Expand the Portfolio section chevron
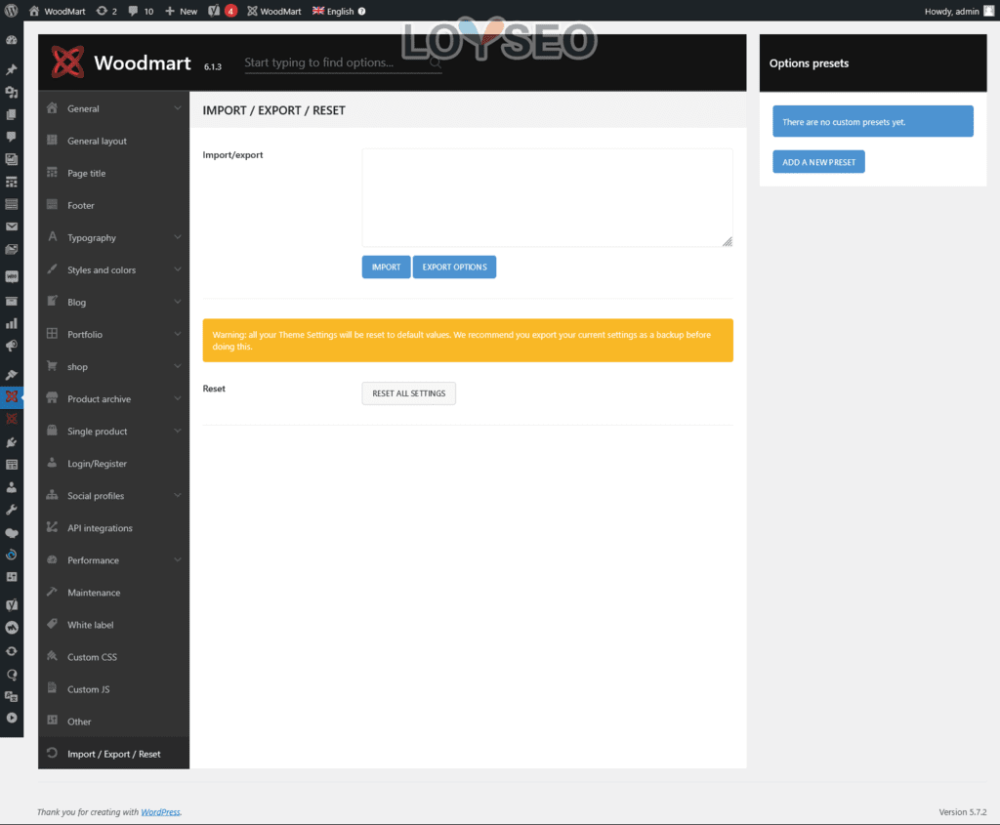The height and width of the screenshot is (825, 1000). (x=177, y=334)
